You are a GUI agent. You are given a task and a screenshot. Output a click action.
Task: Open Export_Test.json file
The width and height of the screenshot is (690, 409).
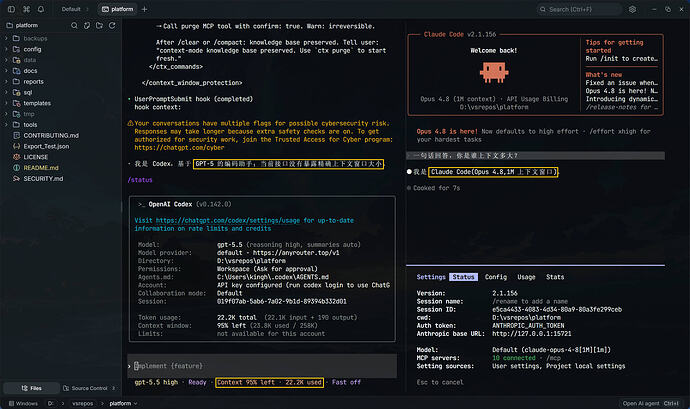46,146
